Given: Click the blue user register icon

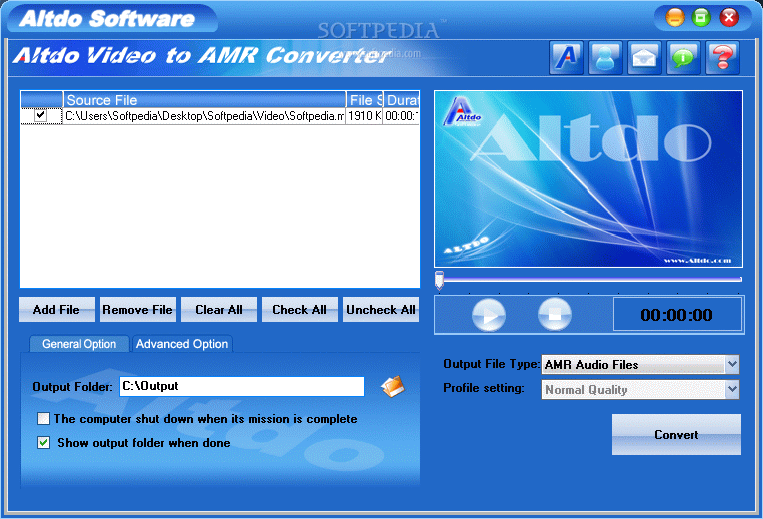Looking at the screenshot, I should point(605,58).
